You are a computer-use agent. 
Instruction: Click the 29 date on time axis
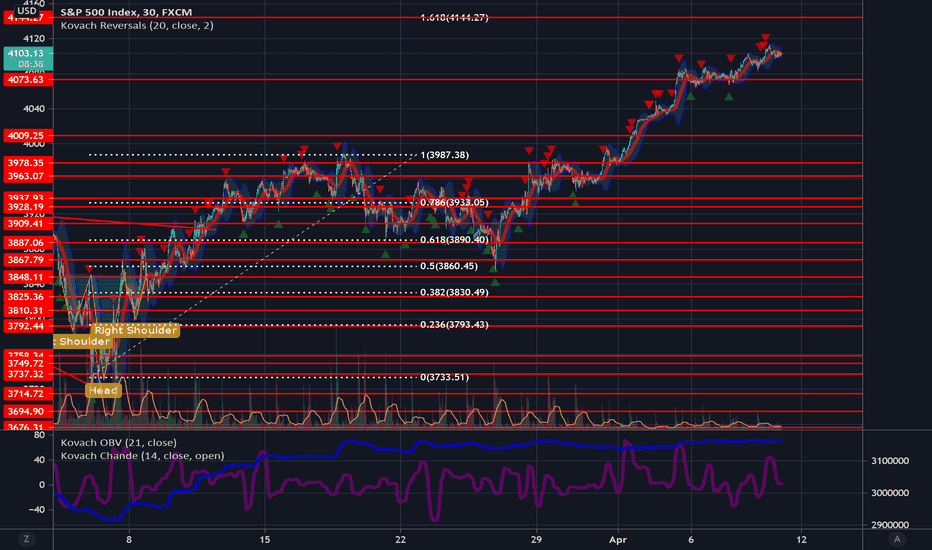[x=536, y=540]
